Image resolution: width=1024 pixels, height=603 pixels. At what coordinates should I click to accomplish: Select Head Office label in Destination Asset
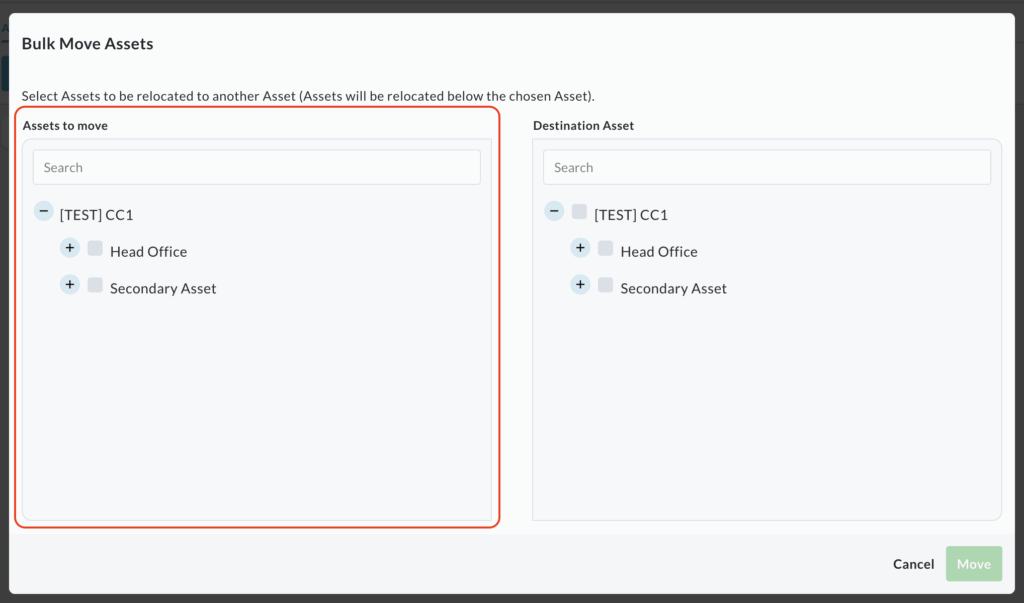[x=659, y=252]
